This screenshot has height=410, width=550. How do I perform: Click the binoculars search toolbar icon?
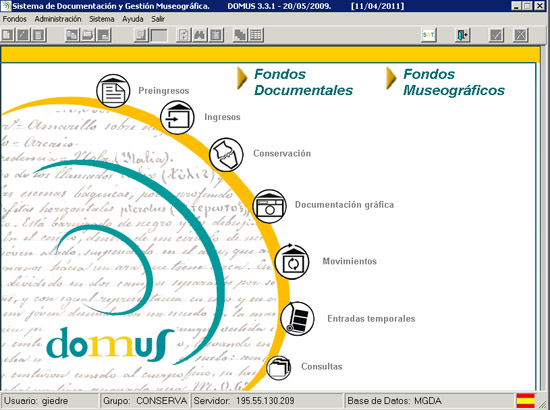(x=200, y=35)
